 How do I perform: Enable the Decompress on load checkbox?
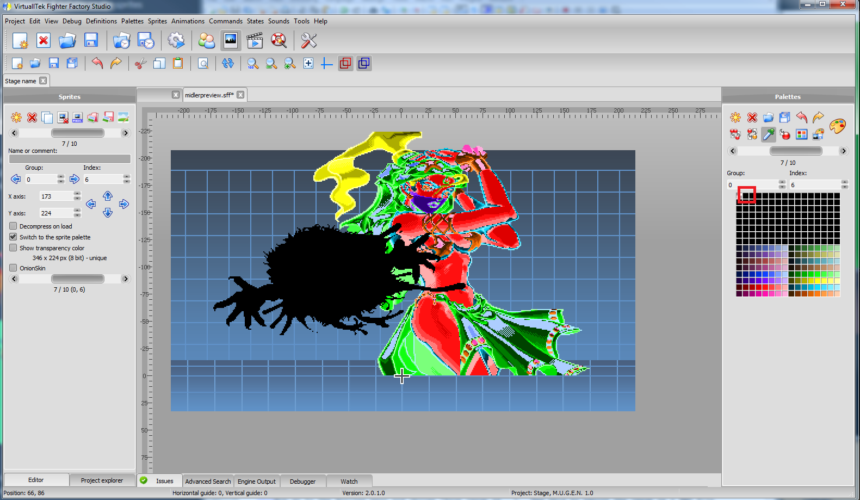13,226
